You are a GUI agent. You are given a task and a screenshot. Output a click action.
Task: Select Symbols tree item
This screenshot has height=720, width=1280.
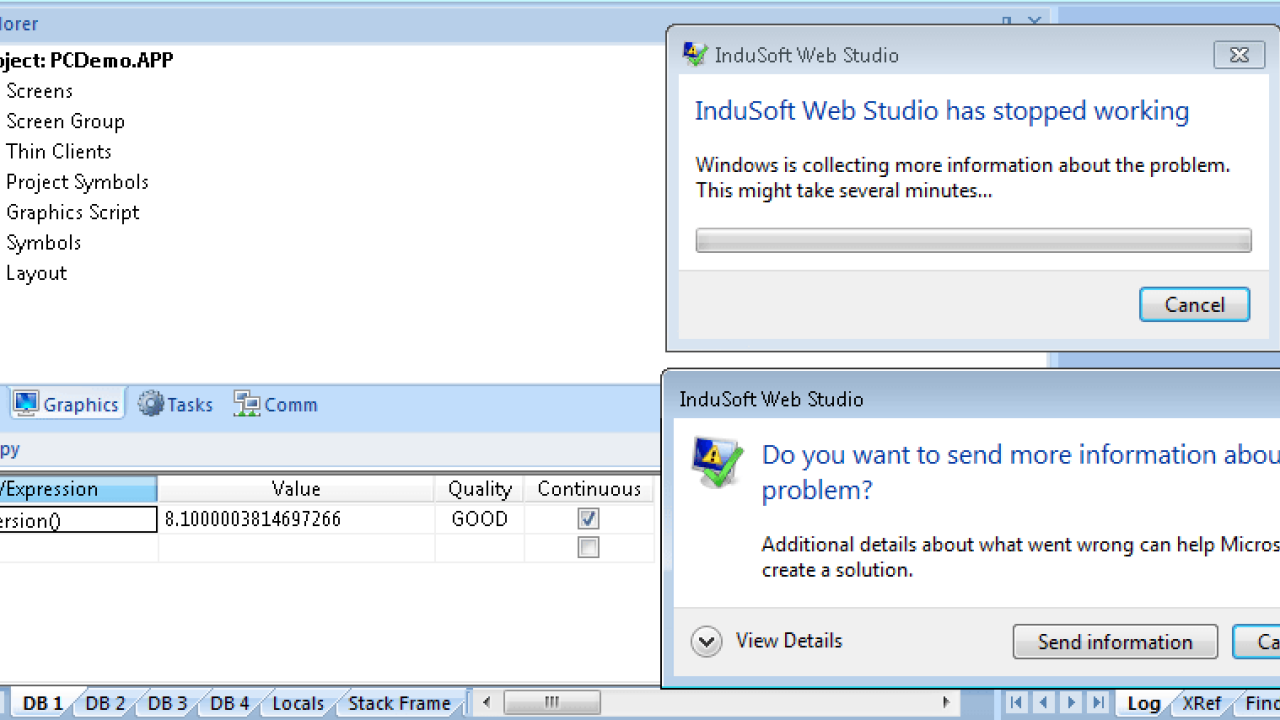click(43, 242)
